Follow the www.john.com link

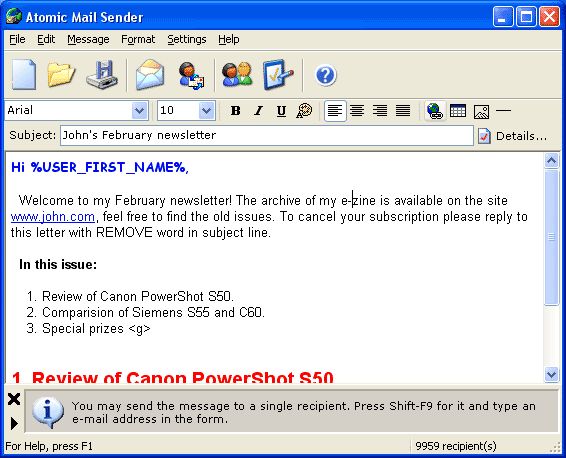[53, 217]
